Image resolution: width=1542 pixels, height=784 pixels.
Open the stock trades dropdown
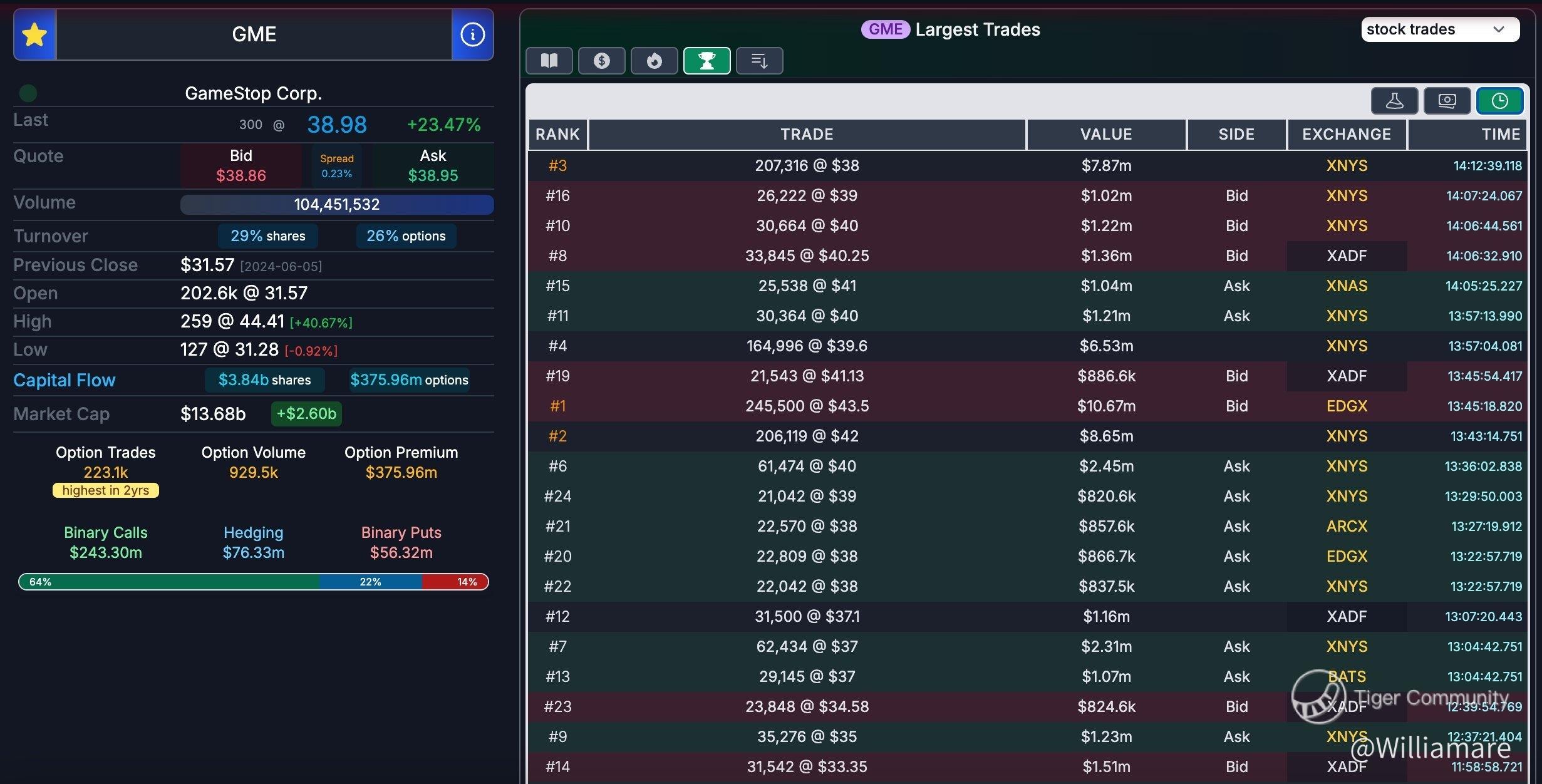coord(1422,29)
